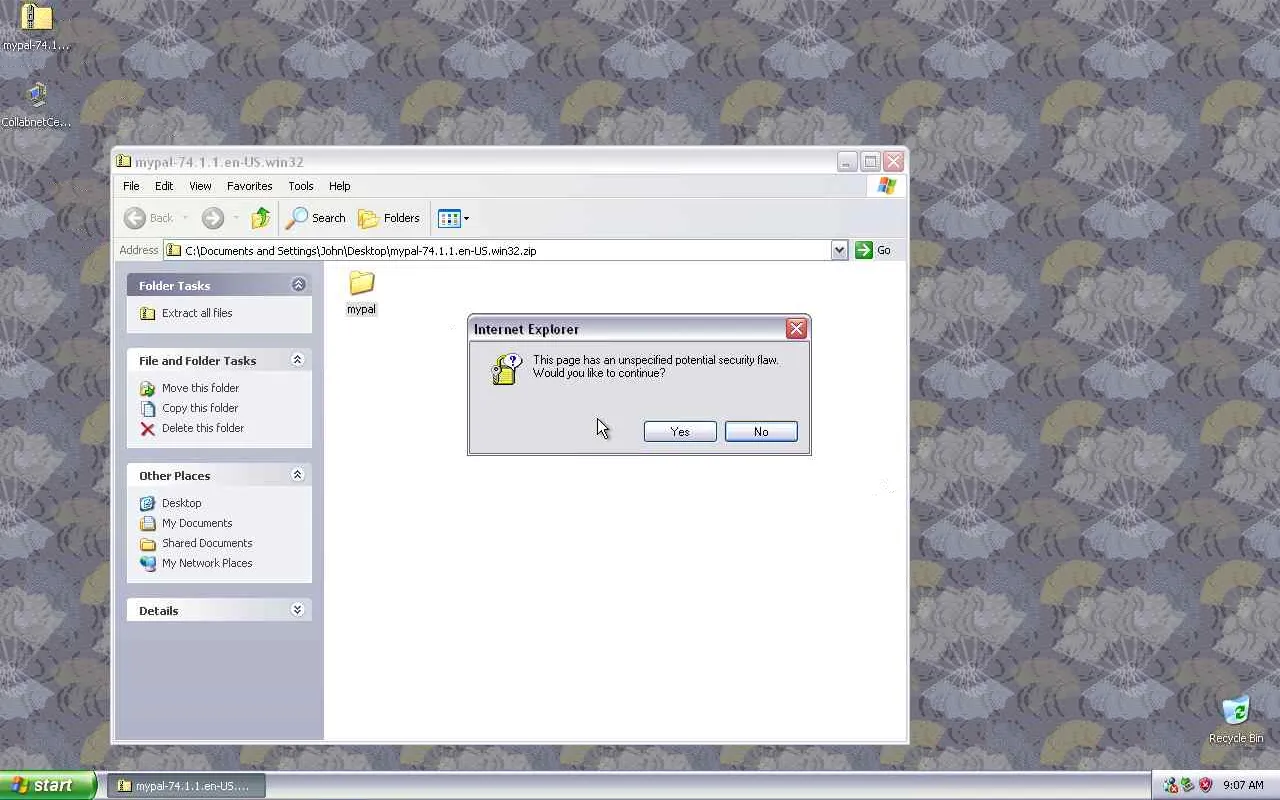Click the Copy this folder icon

[147, 408]
